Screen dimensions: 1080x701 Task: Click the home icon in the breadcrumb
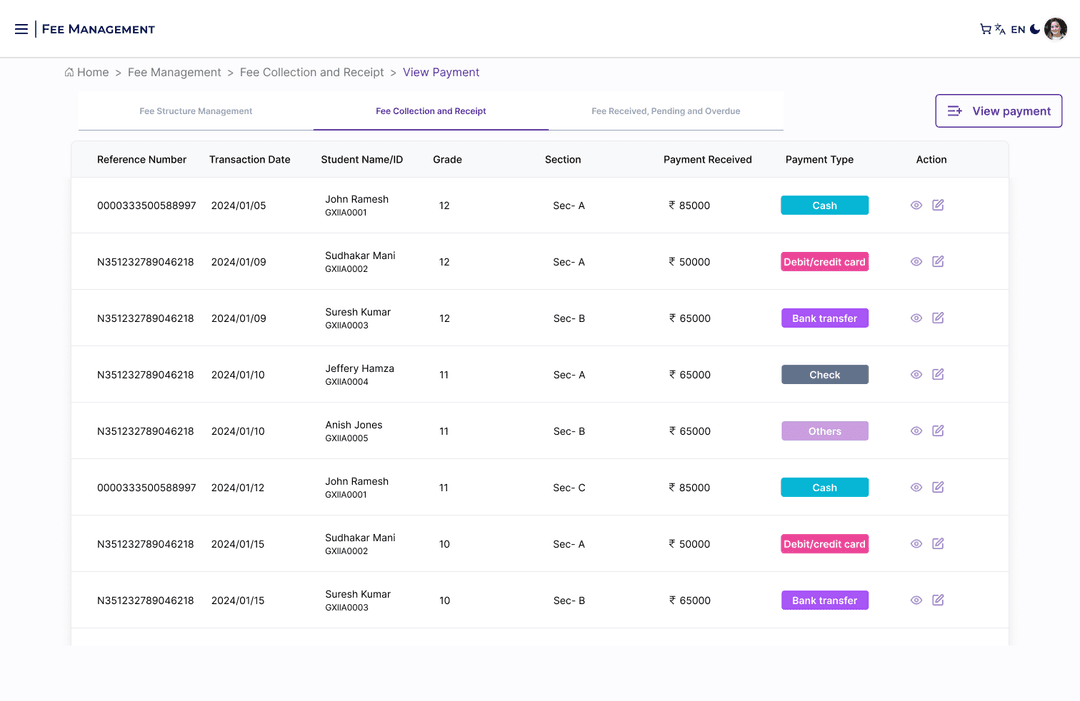tap(70, 72)
